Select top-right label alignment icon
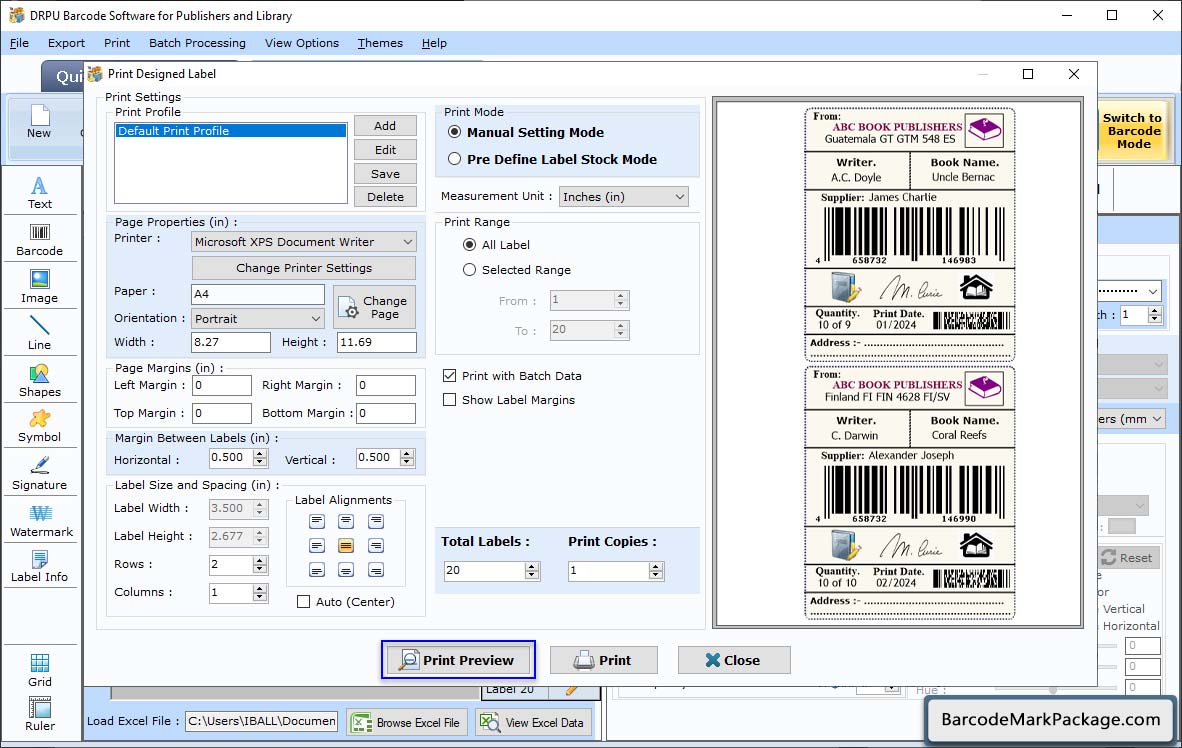The width and height of the screenshot is (1182, 748). pyautogui.click(x=375, y=521)
